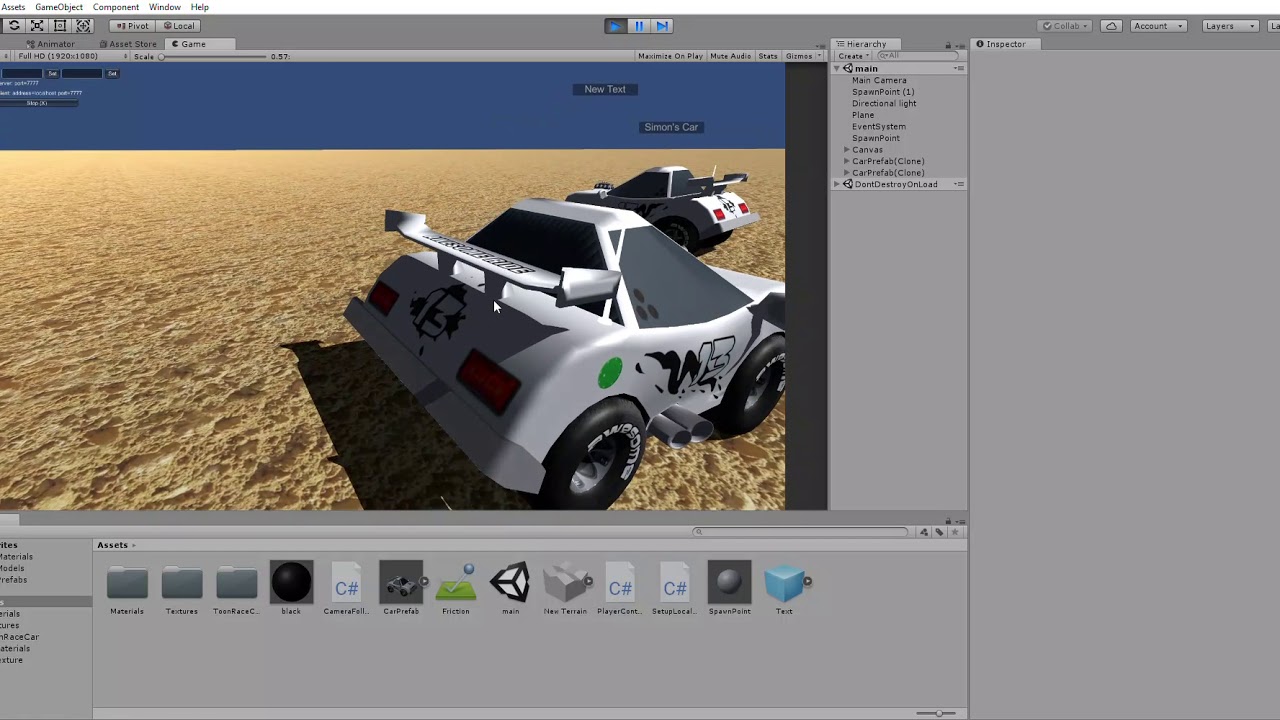Image resolution: width=1280 pixels, height=720 pixels.
Task: Select the Scale tool in the toolbar
Action: (x=37, y=26)
